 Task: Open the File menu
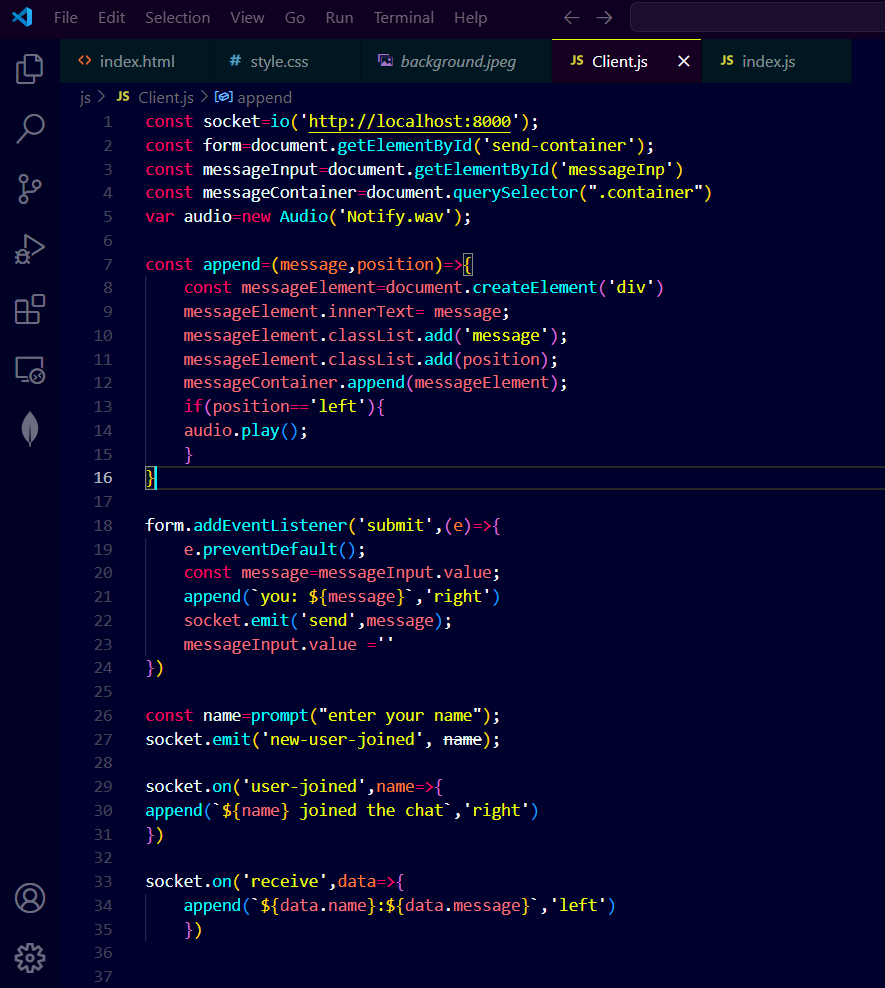click(66, 18)
